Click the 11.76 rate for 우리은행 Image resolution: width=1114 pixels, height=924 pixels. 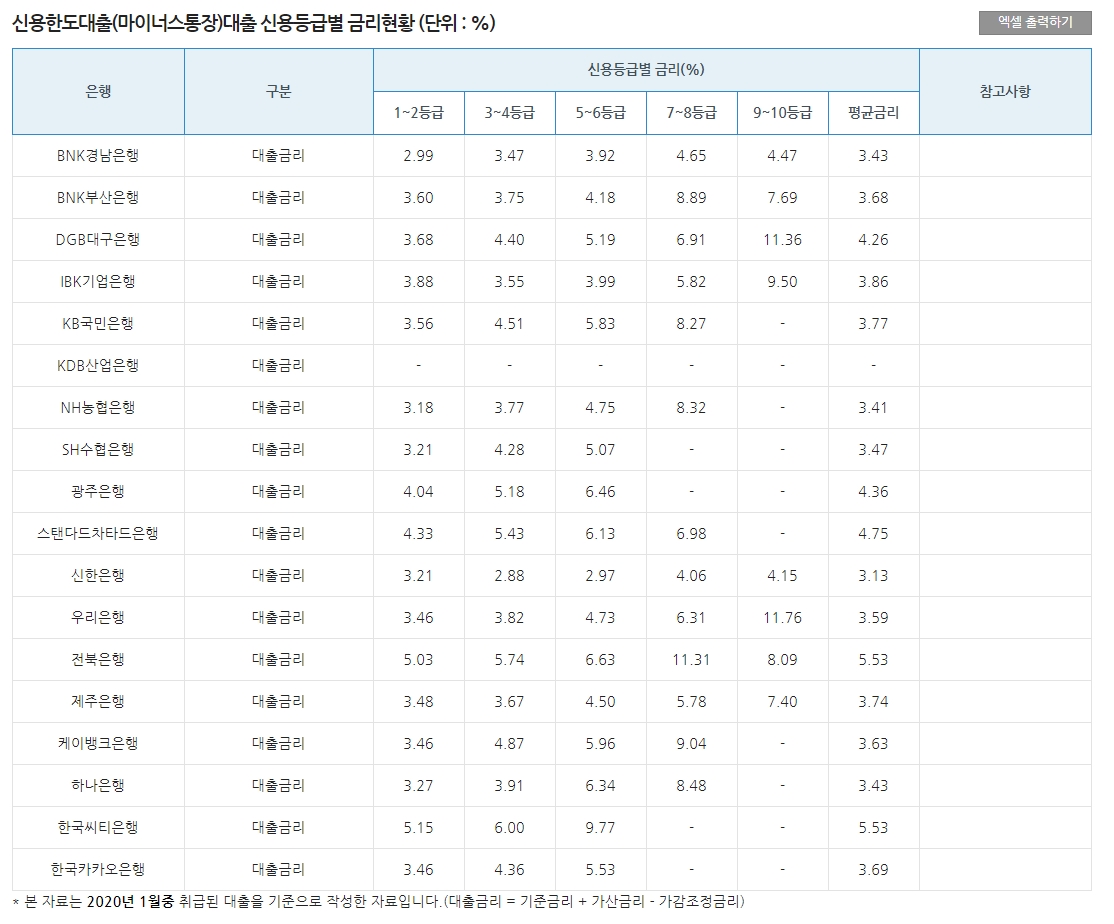782,616
